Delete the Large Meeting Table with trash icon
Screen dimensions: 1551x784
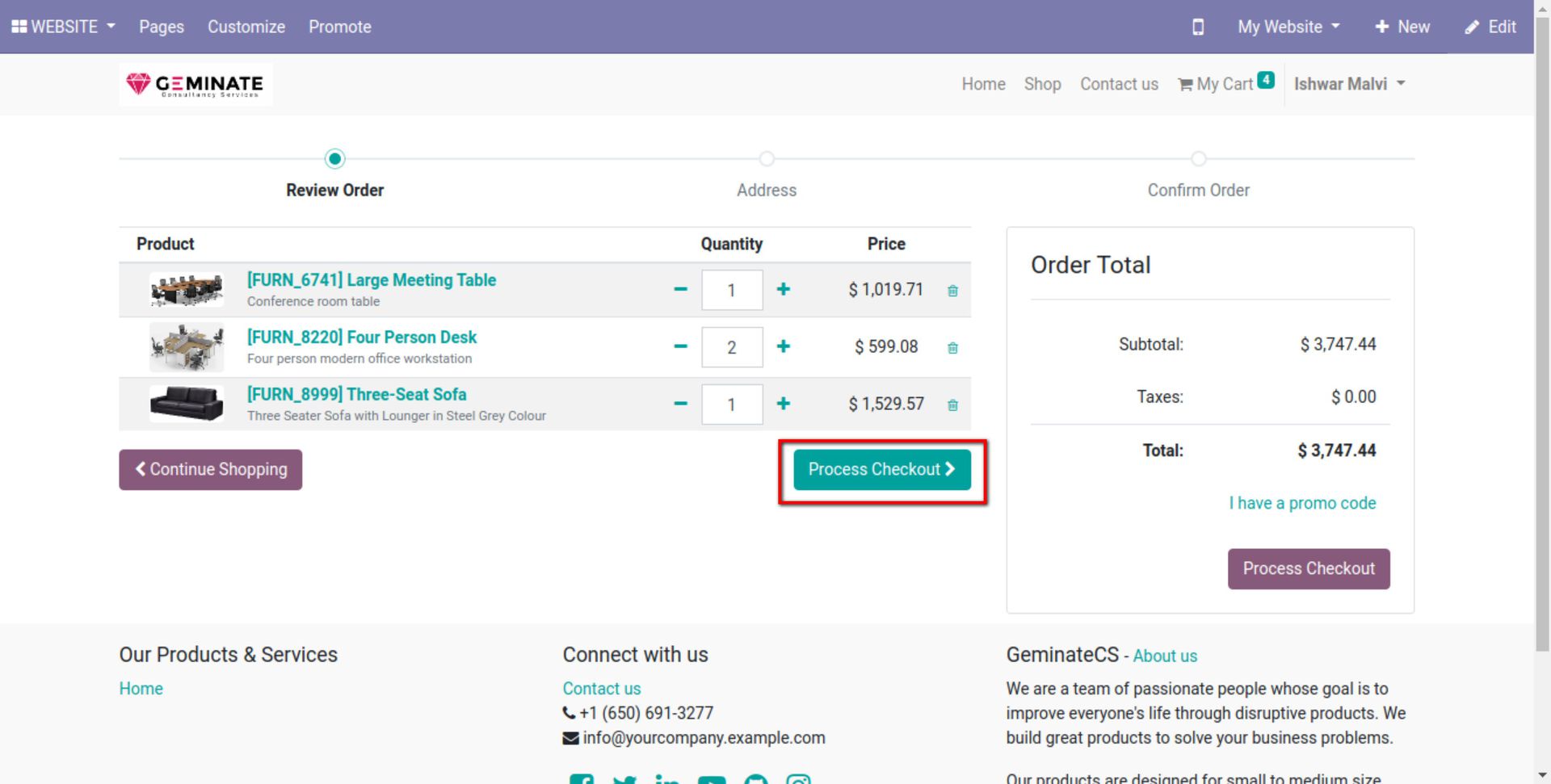pos(952,291)
